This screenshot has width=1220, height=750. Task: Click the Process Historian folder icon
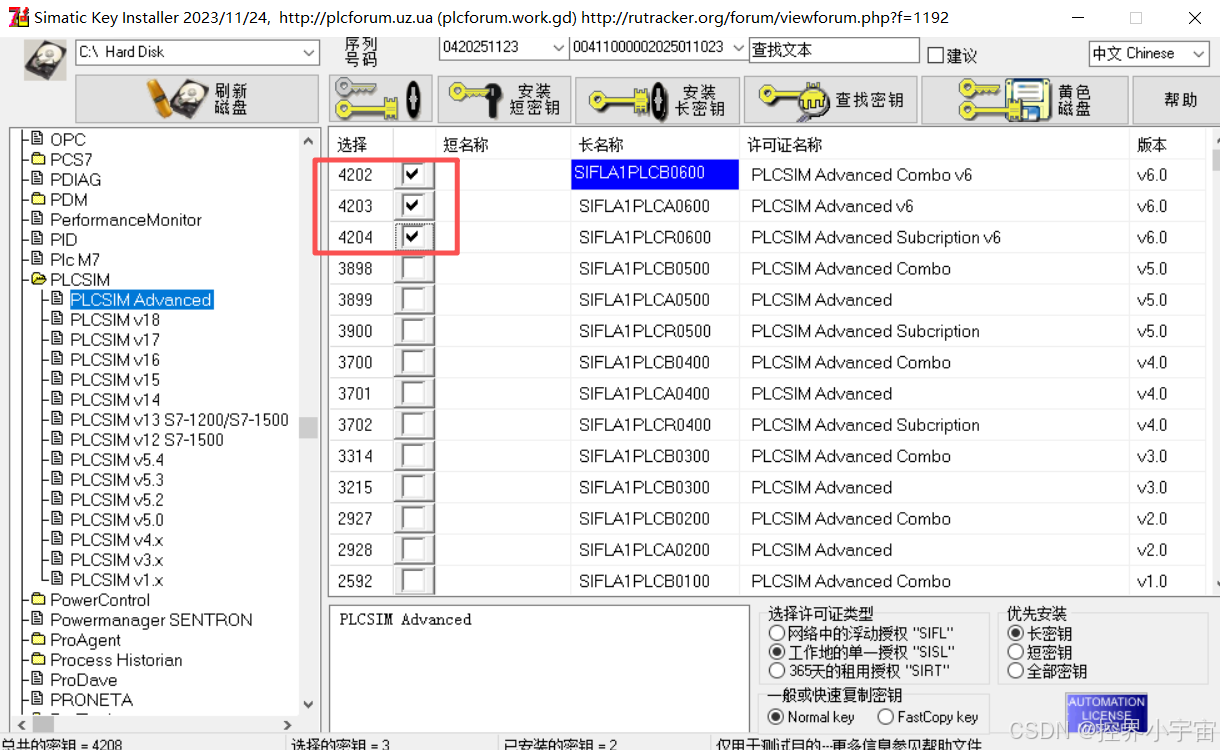[38, 660]
